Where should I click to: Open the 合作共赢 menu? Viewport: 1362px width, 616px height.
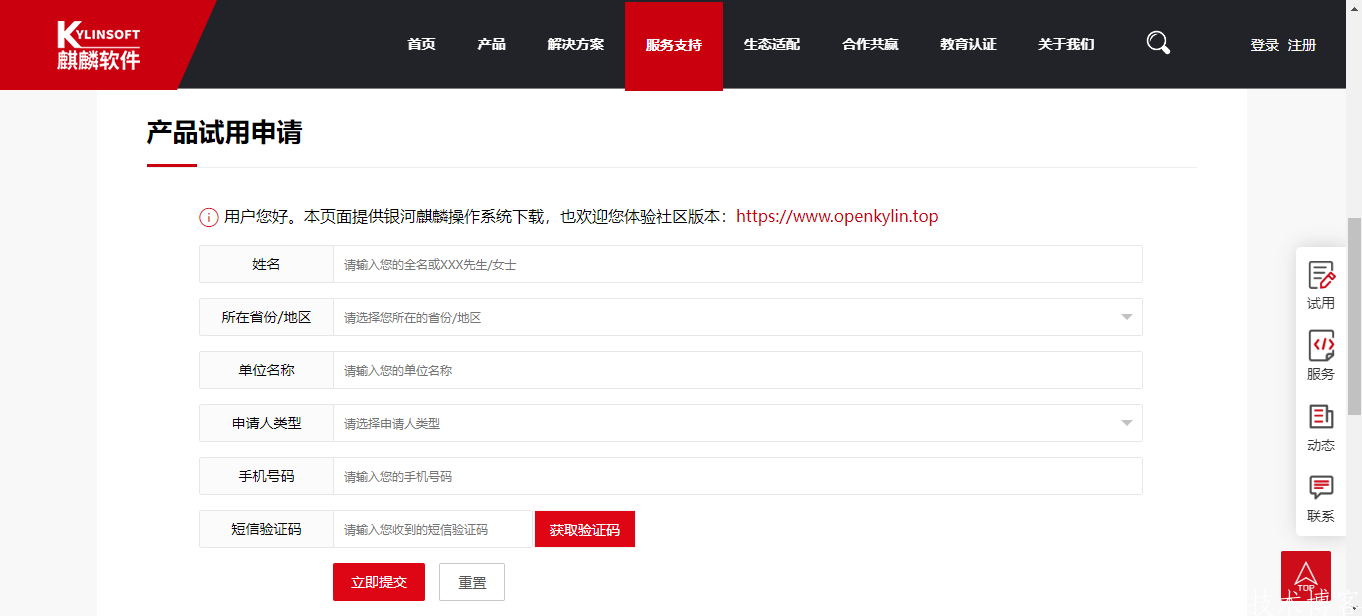[x=870, y=45]
